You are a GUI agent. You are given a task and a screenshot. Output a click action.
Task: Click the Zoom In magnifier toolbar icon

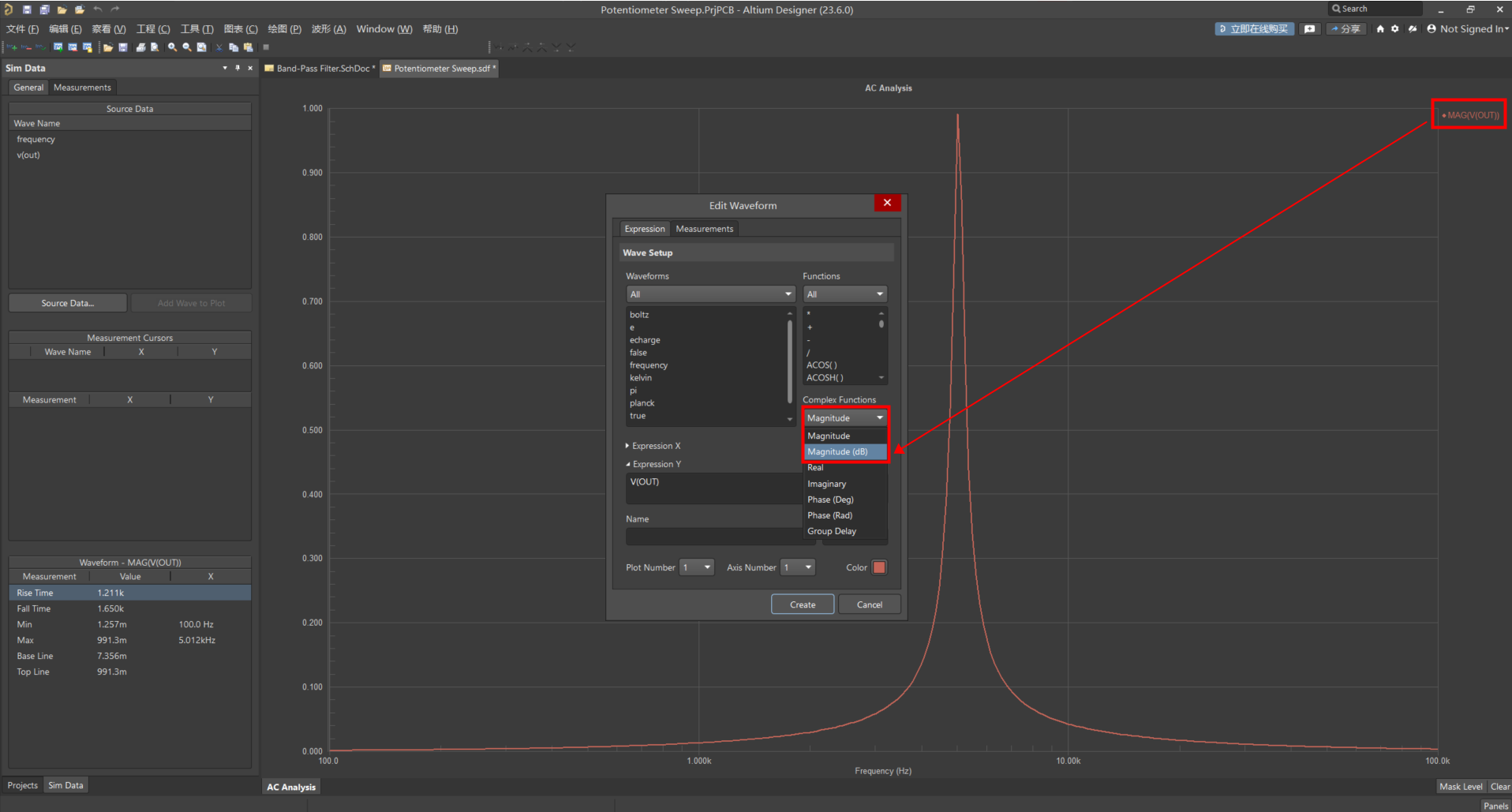[172, 47]
